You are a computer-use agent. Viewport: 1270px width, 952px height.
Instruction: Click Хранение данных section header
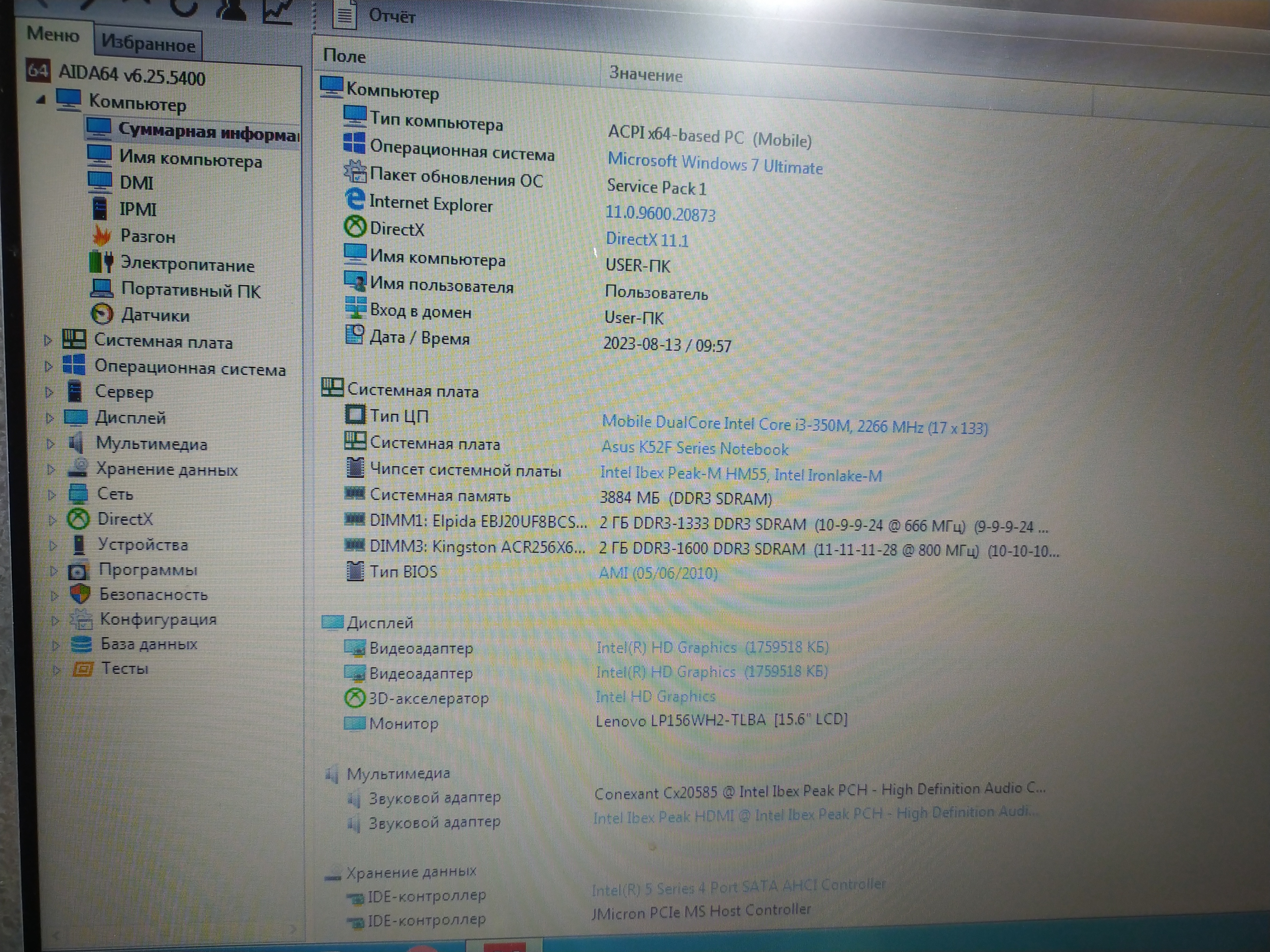click(x=400, y=872)
